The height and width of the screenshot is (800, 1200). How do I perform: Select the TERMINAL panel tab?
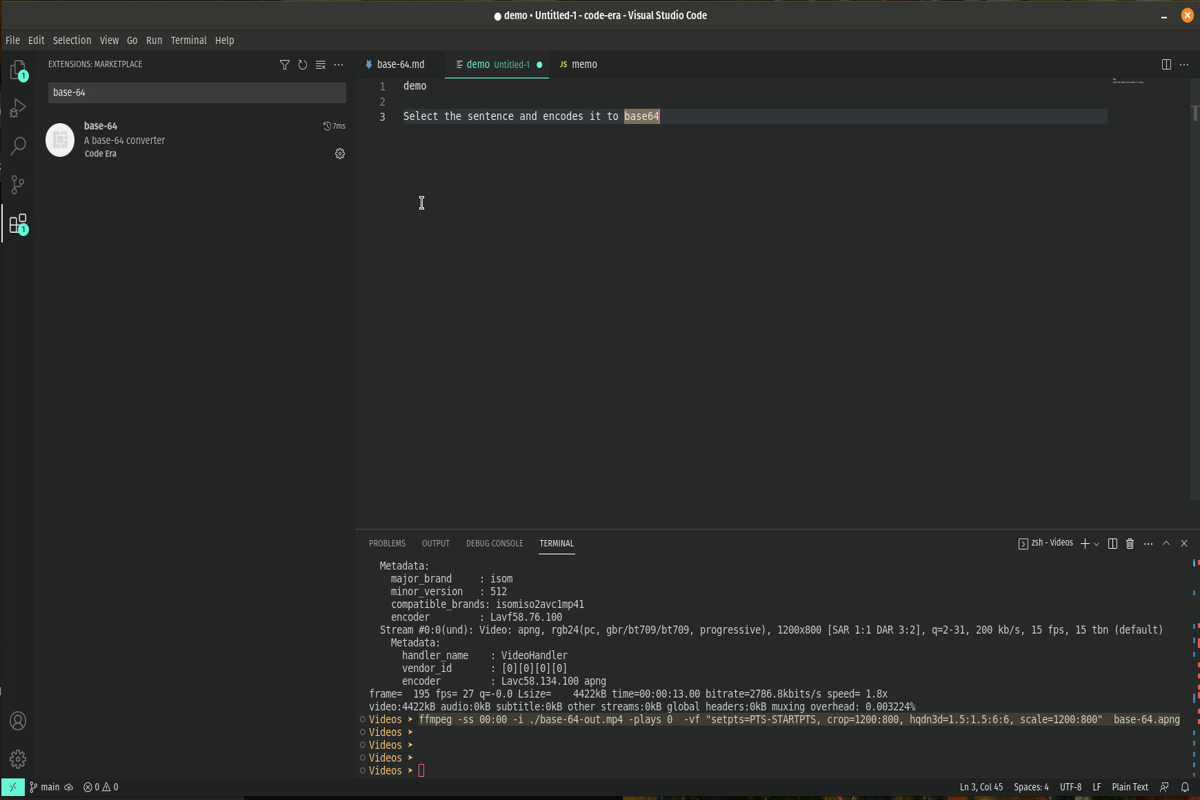point(557,544)
